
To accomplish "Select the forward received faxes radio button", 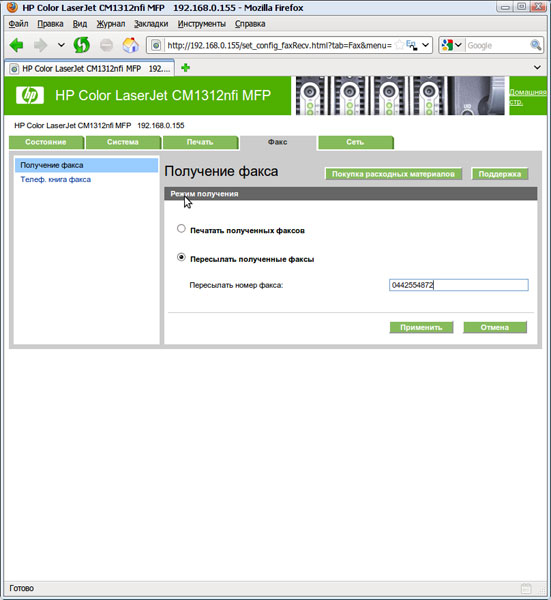I will click(x=181, y=257).
